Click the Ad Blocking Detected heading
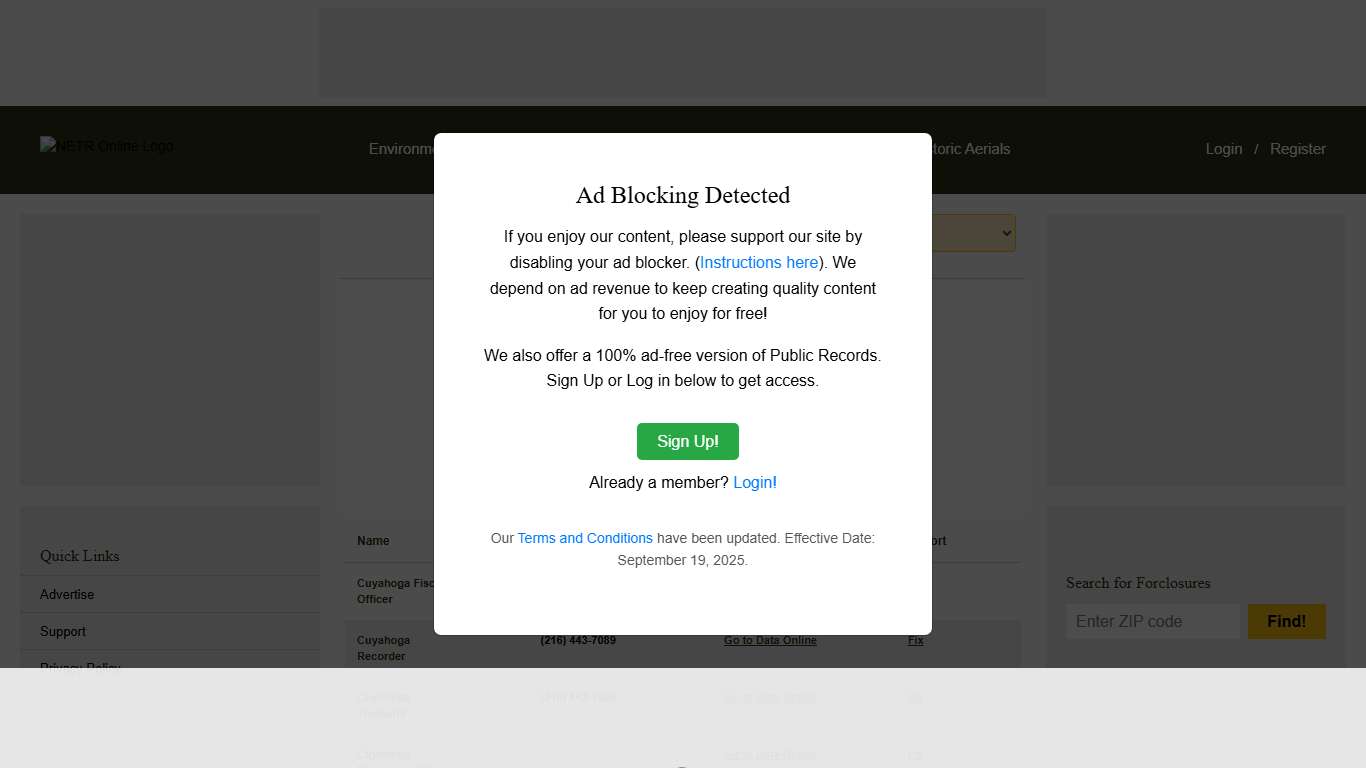This screenshot has width=1366, height=768. click(683, 195)
